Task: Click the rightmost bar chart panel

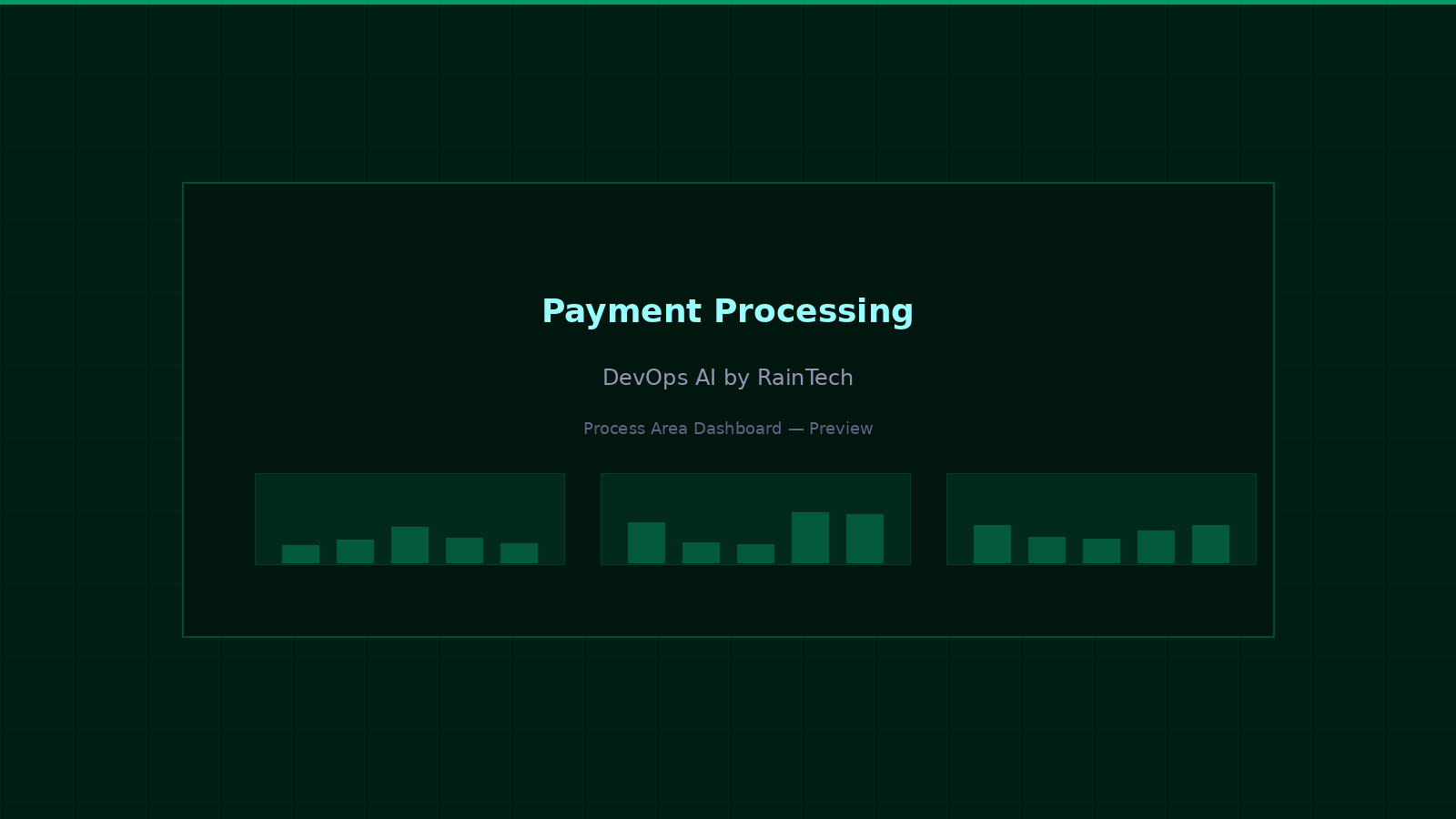Action: tap(1101, 519)
